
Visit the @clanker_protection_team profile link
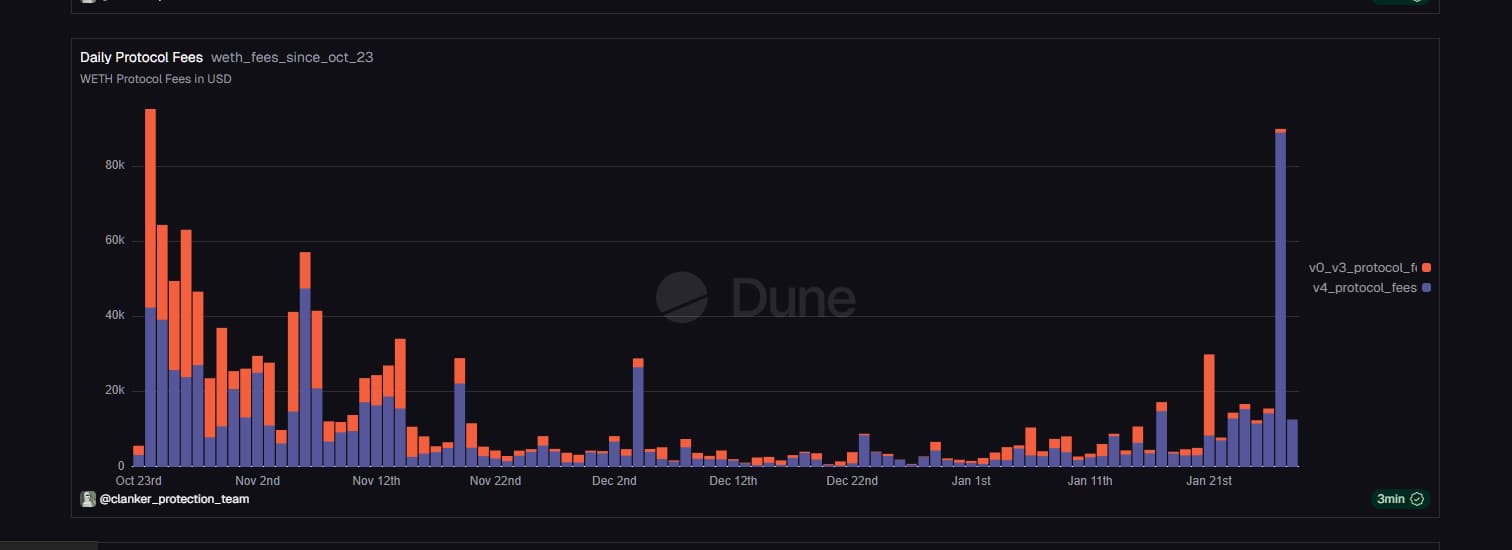(x=174, y=498)
